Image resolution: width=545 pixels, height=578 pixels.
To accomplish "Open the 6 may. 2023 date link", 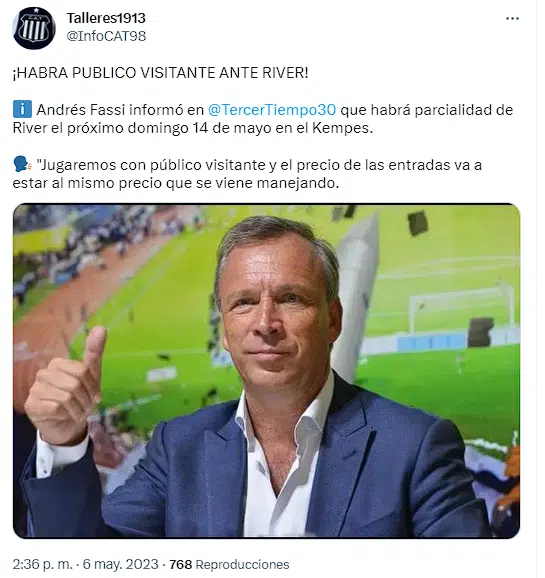I will point(120,564).
